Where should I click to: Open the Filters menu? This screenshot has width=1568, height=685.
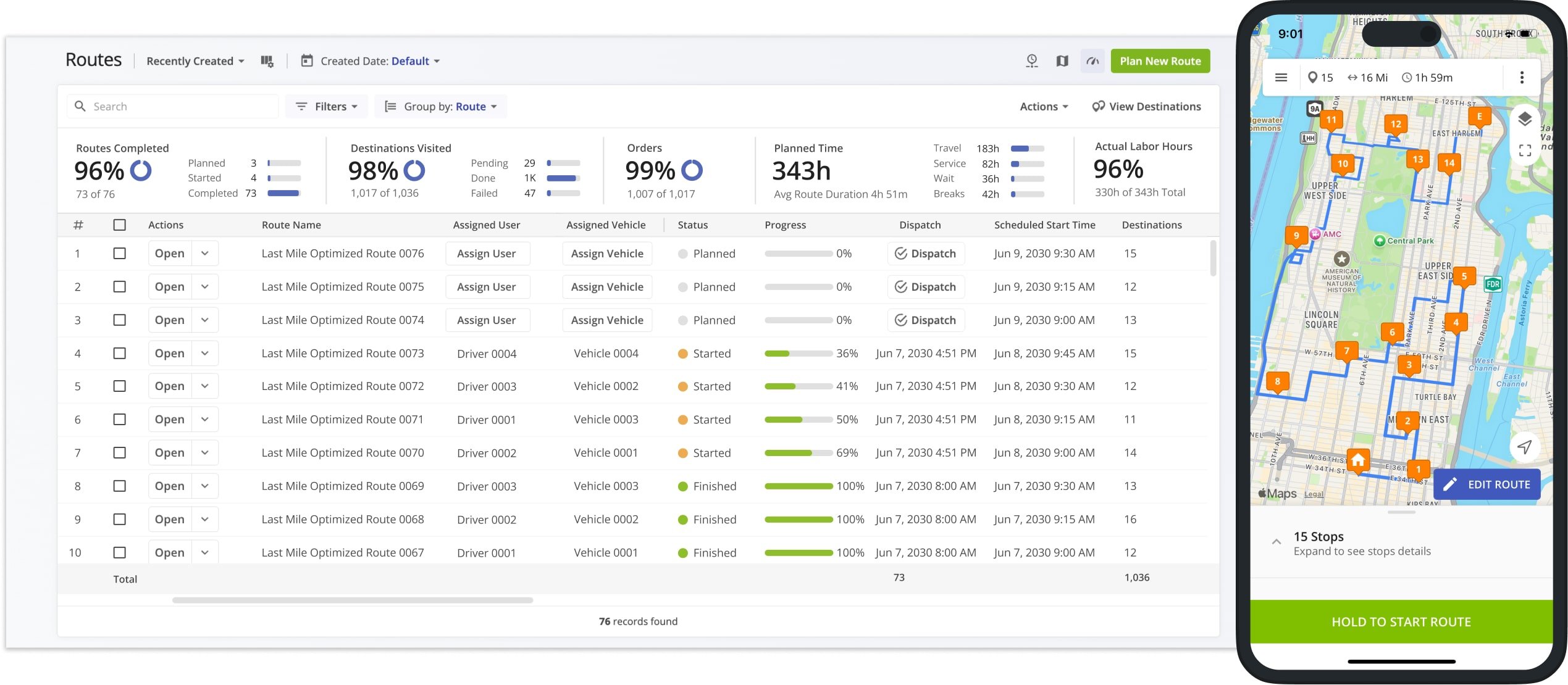(x=327, y=107)
